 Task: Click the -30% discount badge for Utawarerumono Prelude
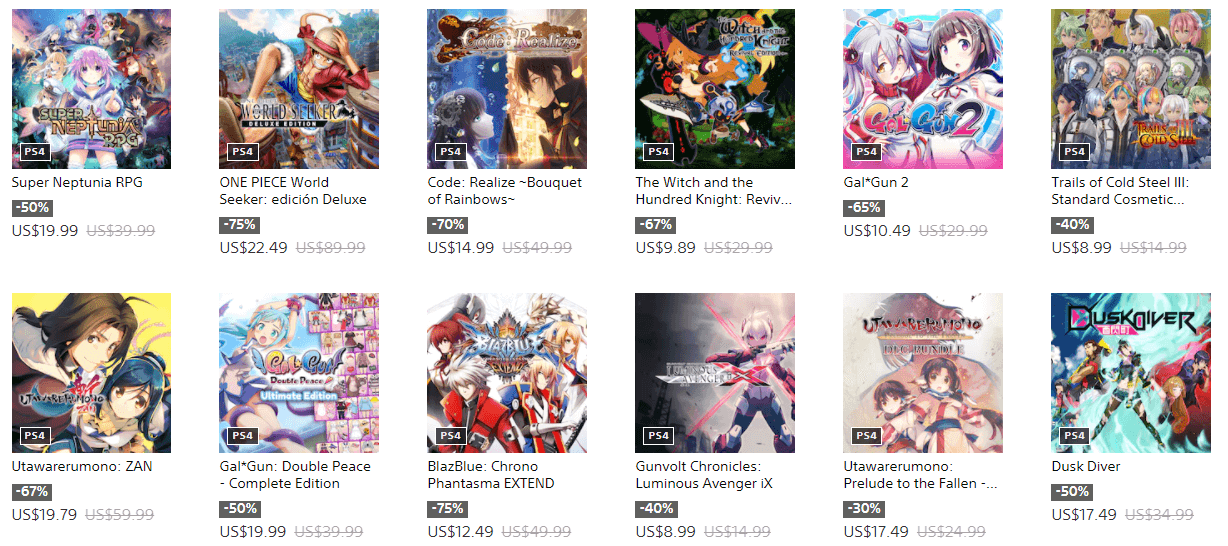pyautogui.click(x=862, y=509)
